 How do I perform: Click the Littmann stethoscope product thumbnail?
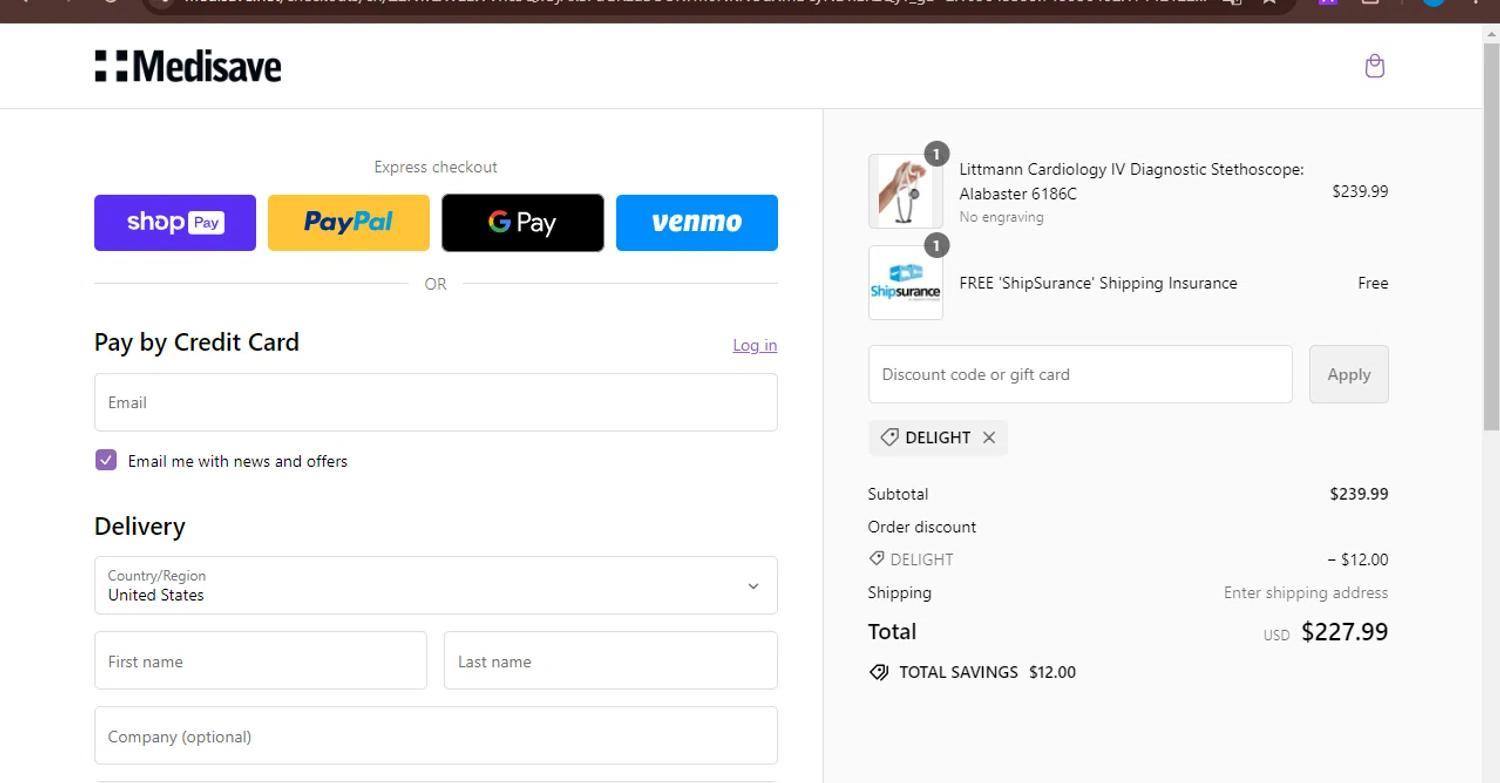coord(905,191)
